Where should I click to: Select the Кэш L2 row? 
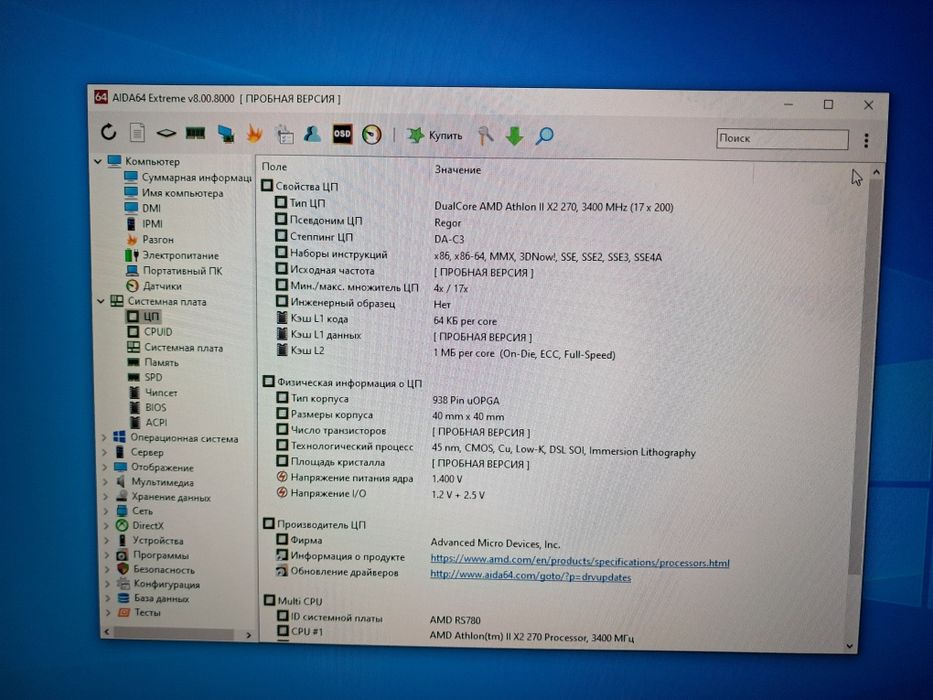[x=446, y=352]
